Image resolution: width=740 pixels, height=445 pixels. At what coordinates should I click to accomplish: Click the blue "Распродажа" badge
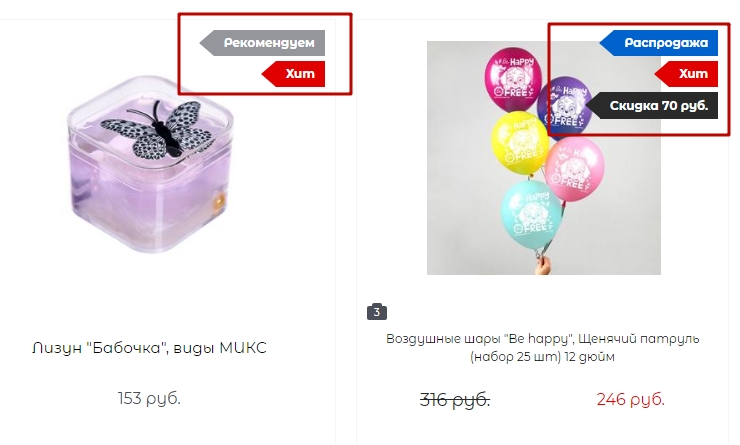(659, 43)
